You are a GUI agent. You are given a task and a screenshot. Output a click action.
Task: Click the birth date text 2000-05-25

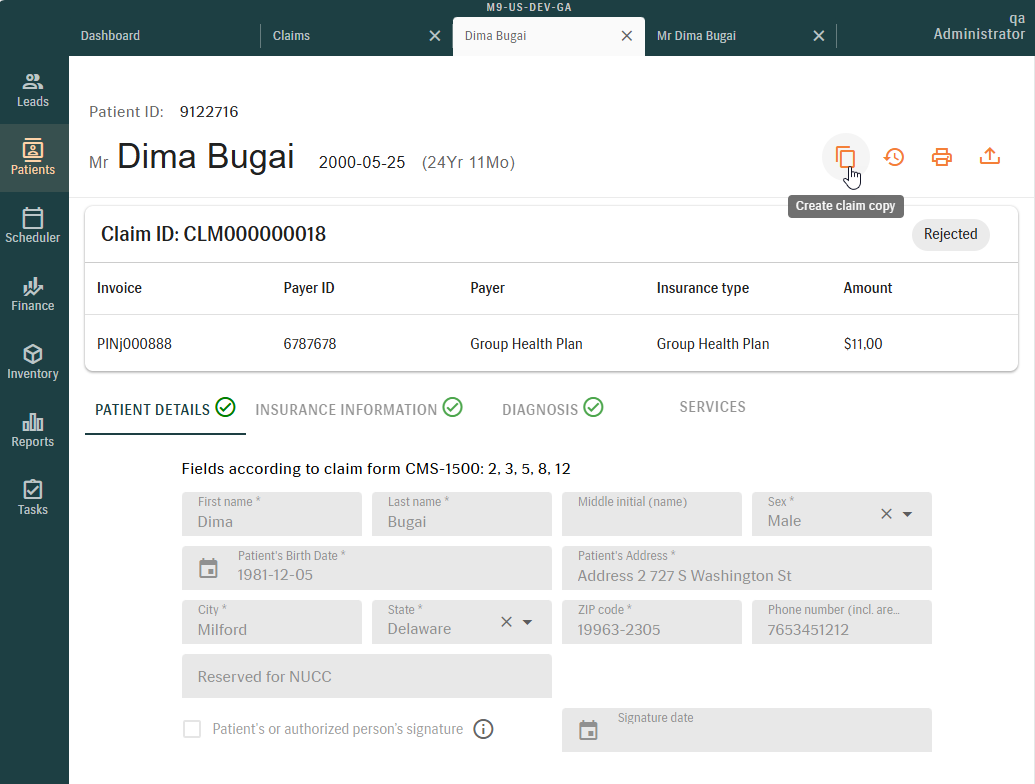362,162
